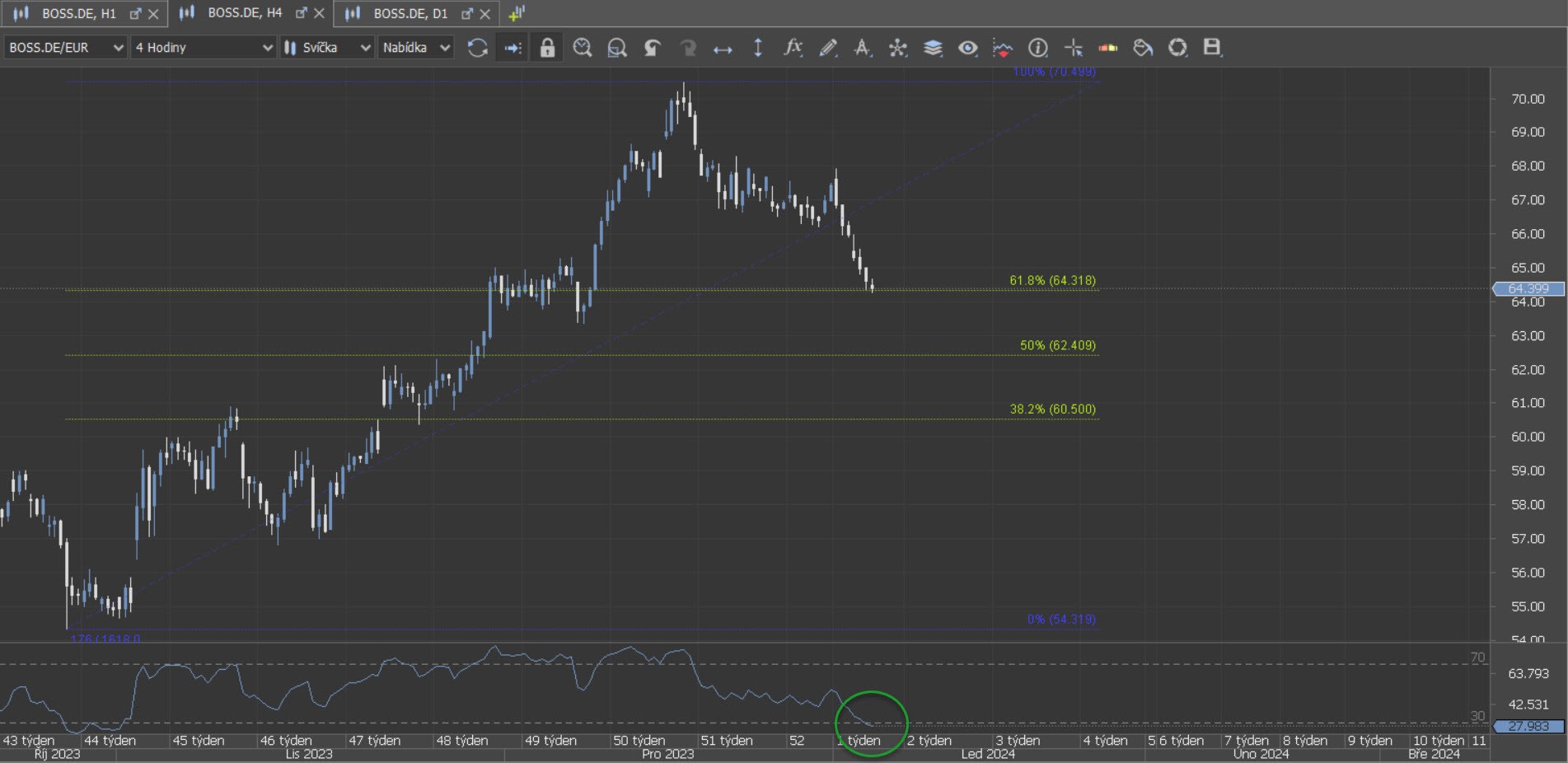Toggle the eye visibility icon

(967, 48)
